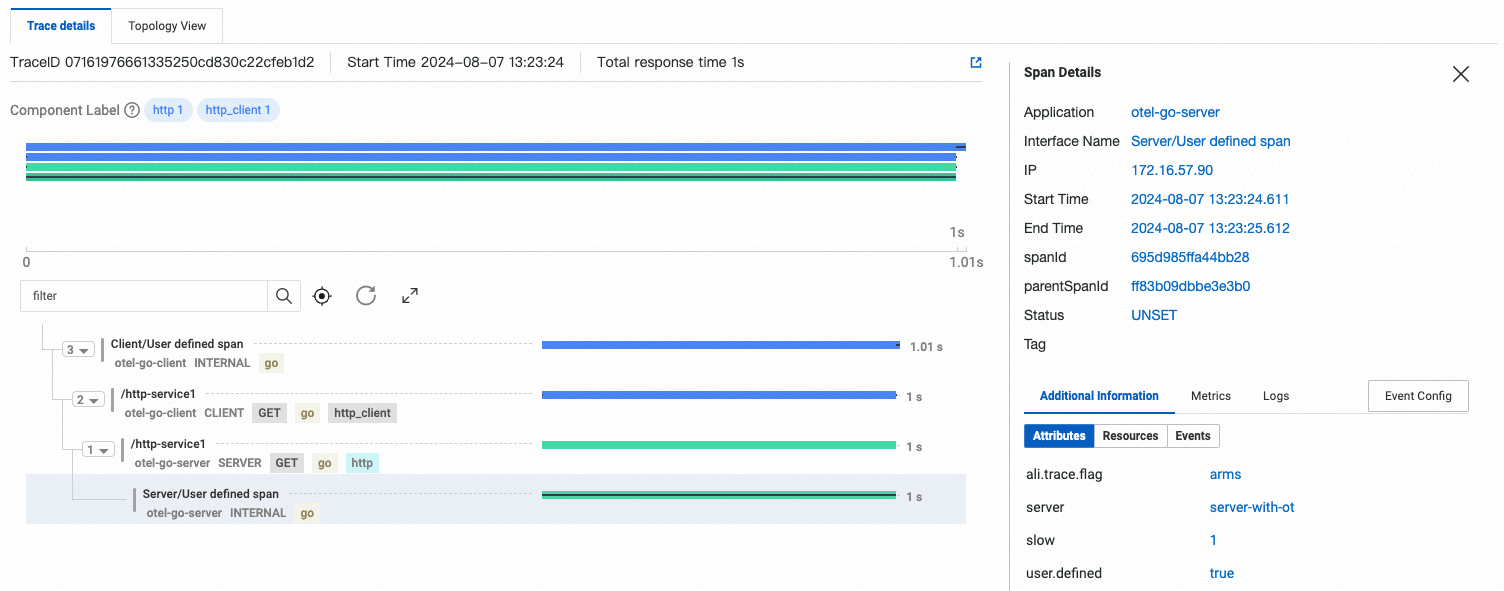
Task: Click the search magnifier icon beside filter
Action: coord(283,296)
